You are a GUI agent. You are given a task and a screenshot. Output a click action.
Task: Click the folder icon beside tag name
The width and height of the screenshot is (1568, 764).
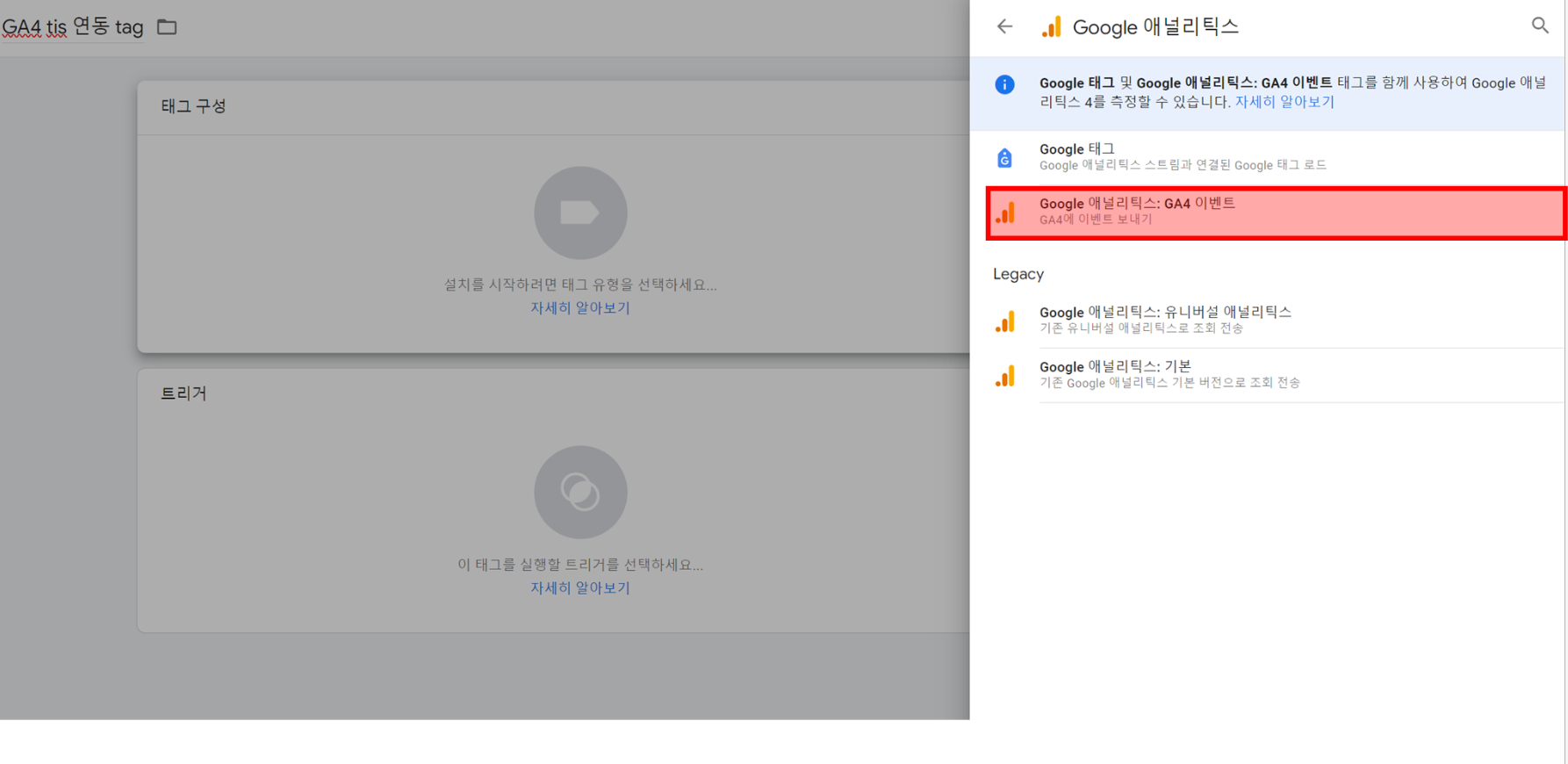click(167, 27)
